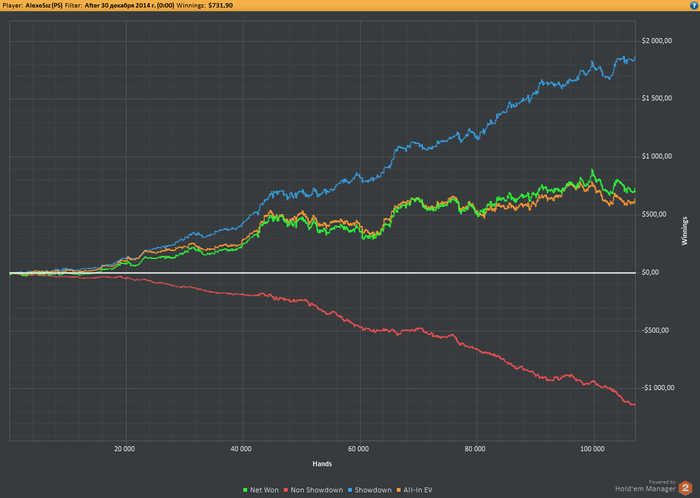The image size is (700, 498).
Task: Click the $0,00 axis label
Action: tap(650, 273)
